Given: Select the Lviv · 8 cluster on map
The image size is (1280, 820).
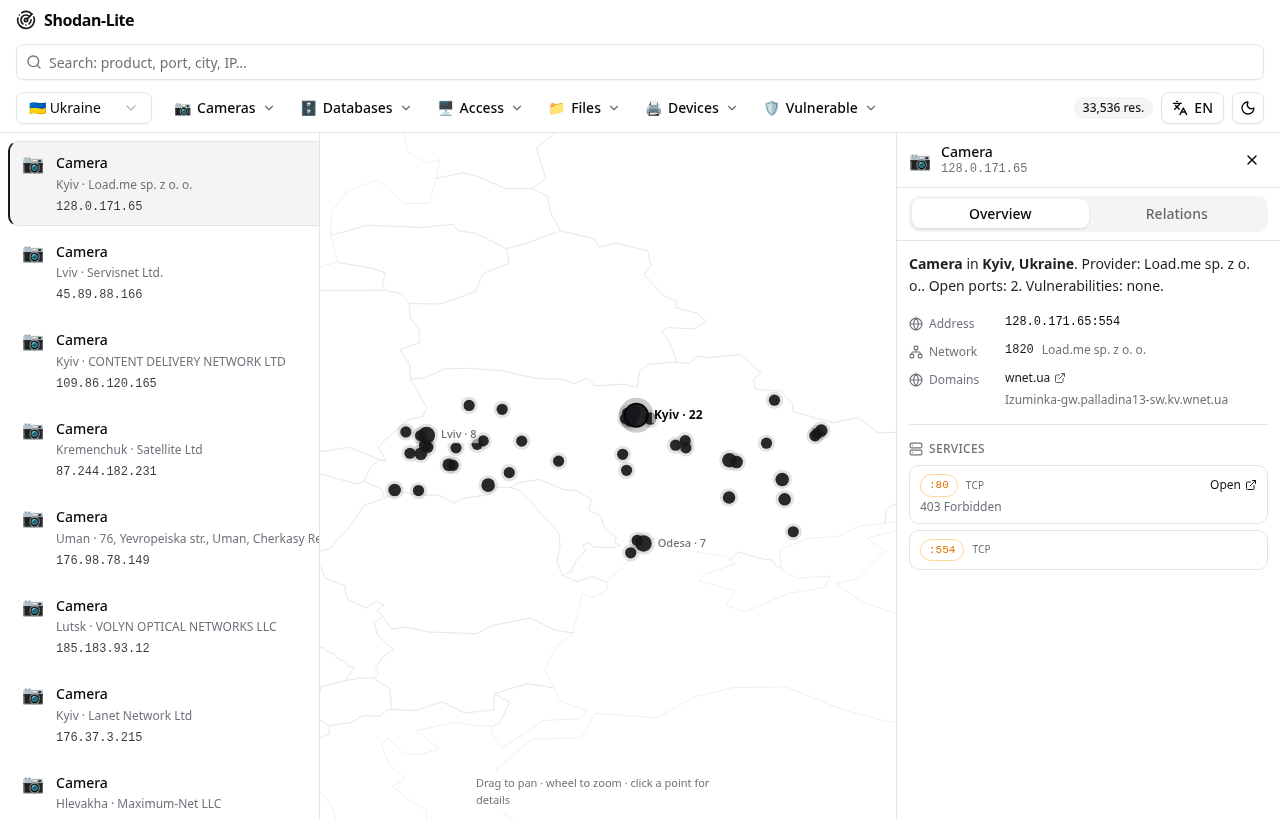Looking at the screenshot, I should click(x=427, y=434).
